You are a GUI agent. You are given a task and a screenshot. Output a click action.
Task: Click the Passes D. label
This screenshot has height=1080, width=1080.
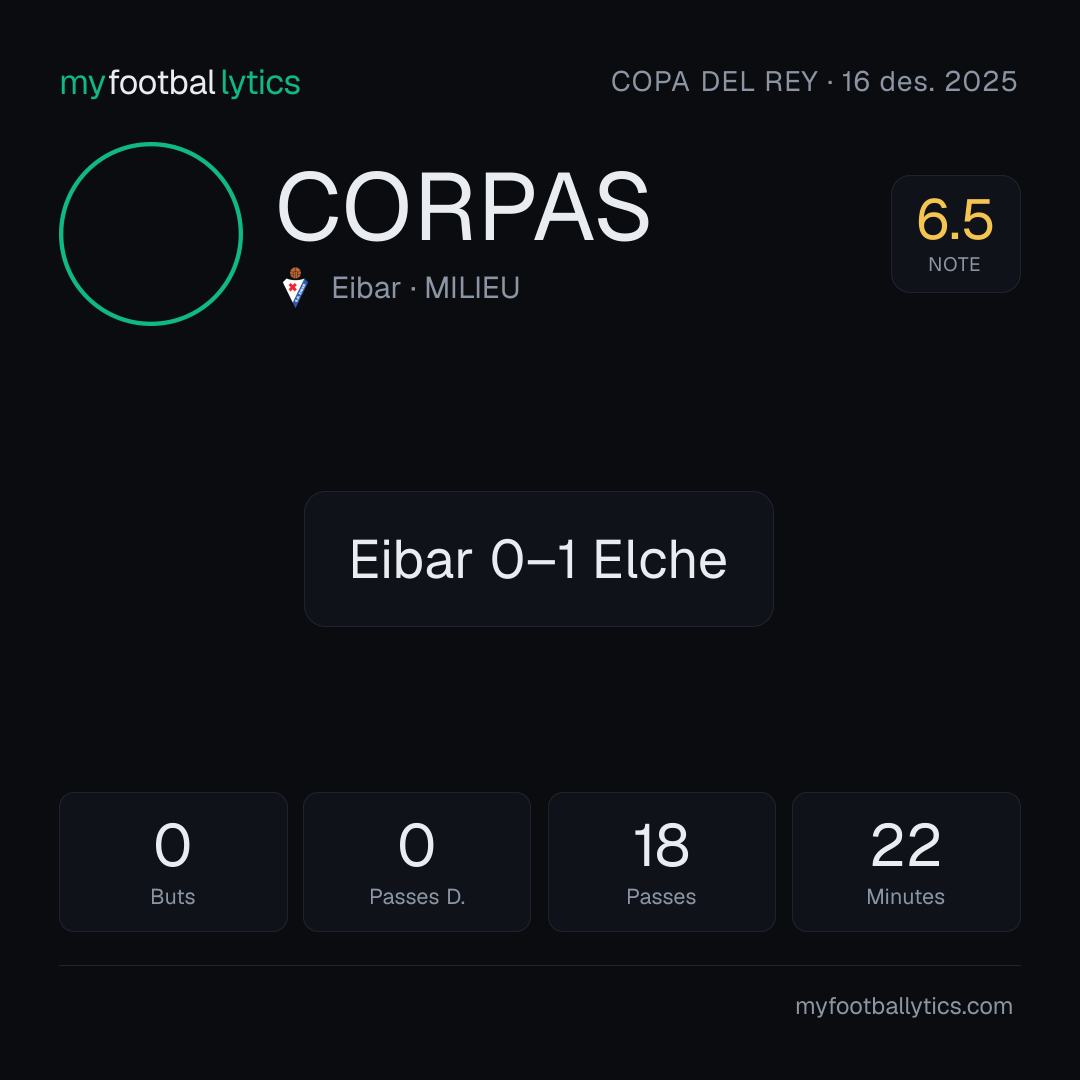click(417, 897)
